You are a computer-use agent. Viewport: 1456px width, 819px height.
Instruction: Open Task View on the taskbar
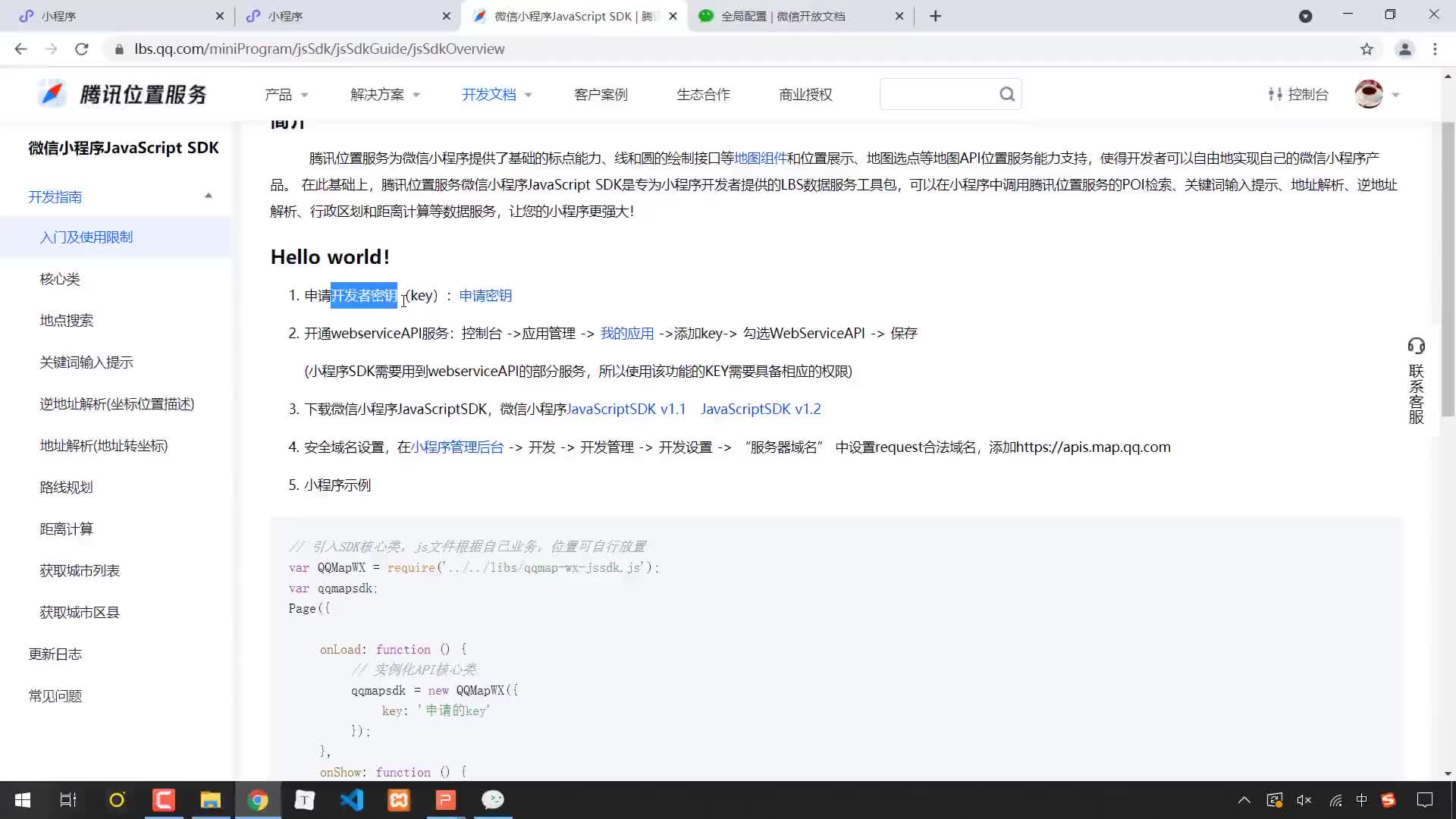[68, 800]
